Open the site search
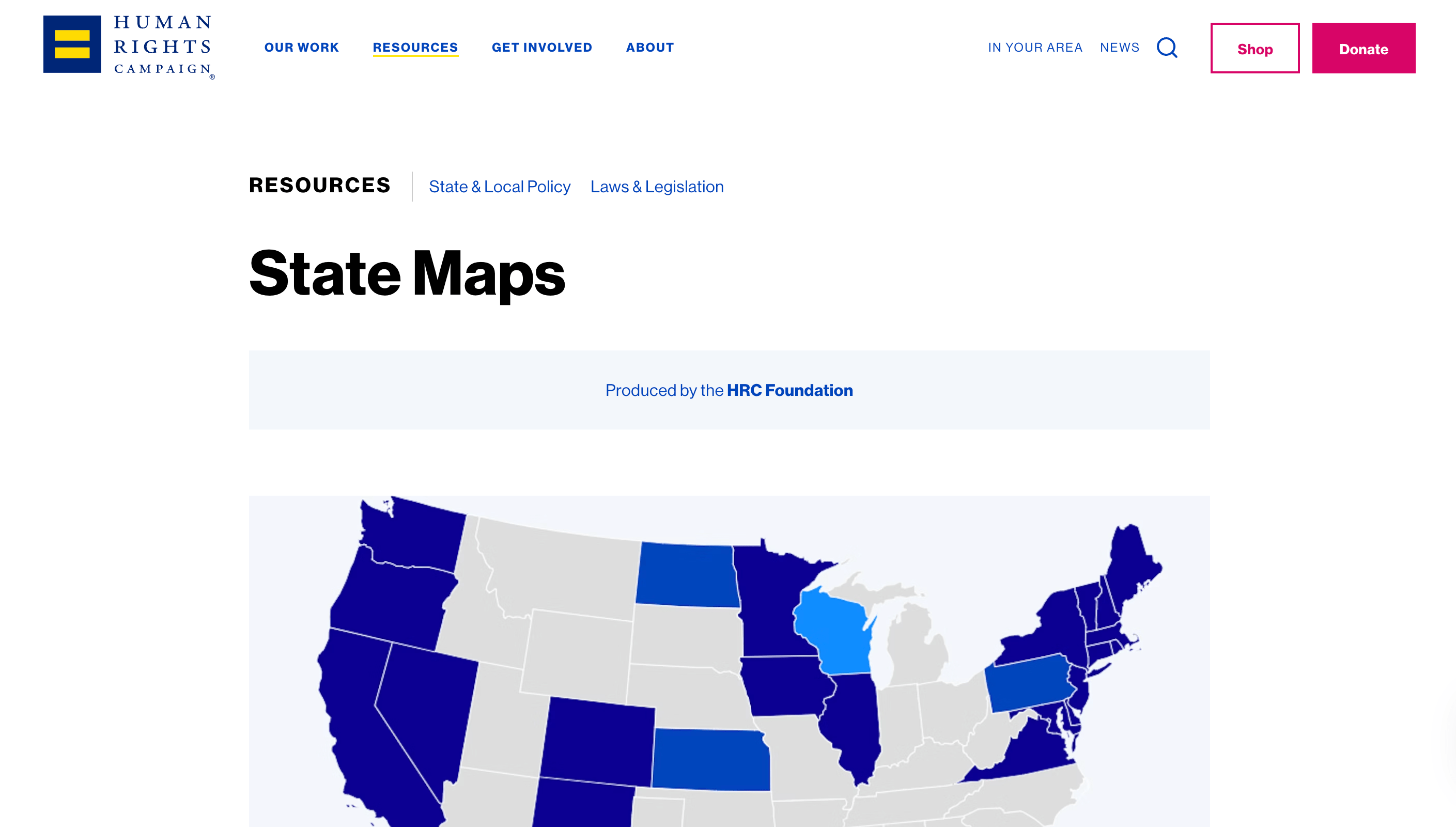 tap(1167, 48)
